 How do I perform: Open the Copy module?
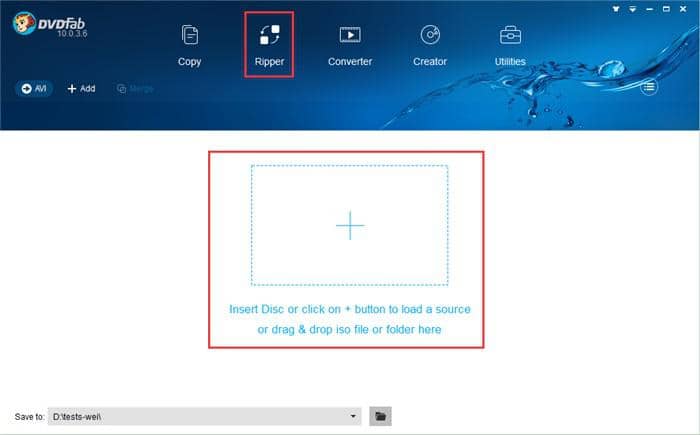[190, 46]
